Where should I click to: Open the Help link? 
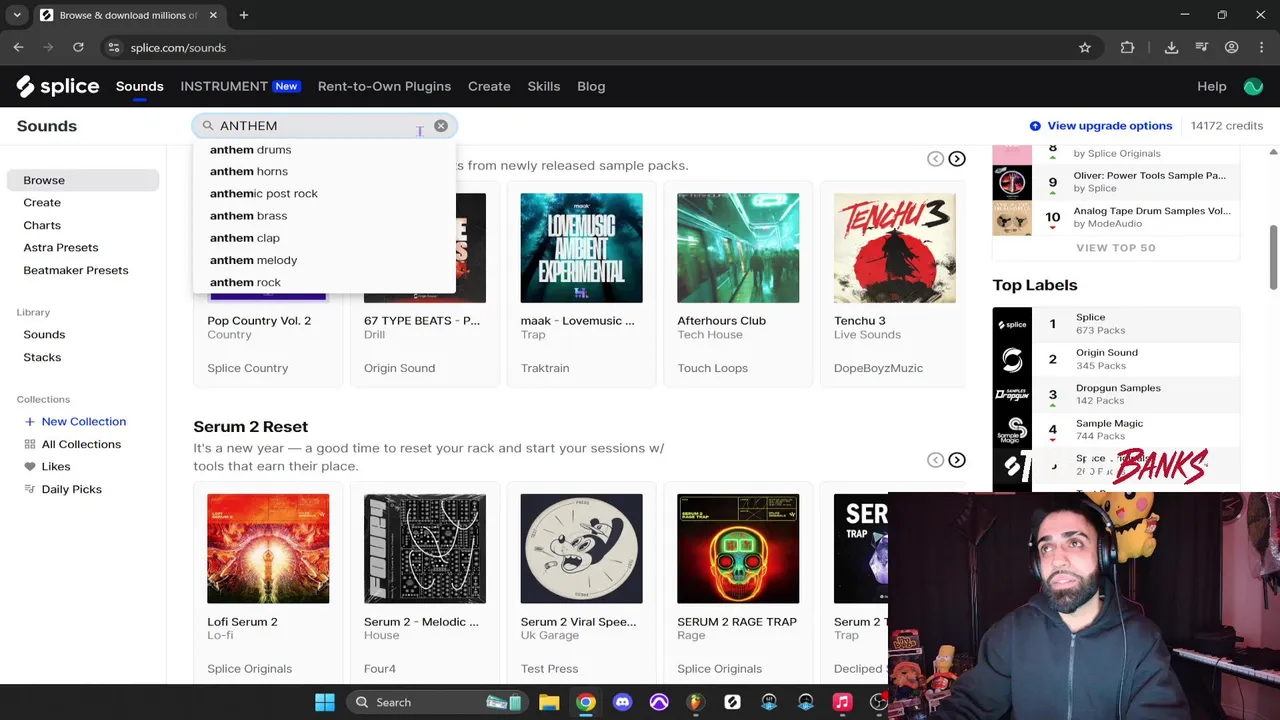point(1211,86)
